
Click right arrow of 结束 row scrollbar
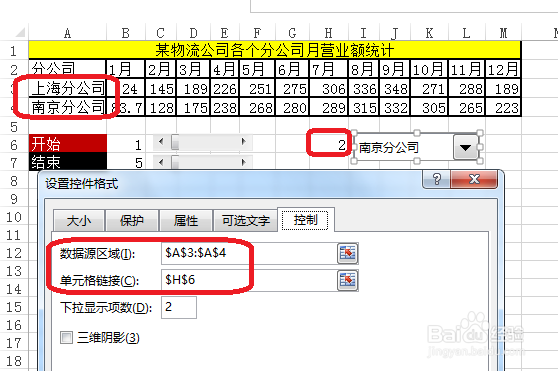[244, 162]
